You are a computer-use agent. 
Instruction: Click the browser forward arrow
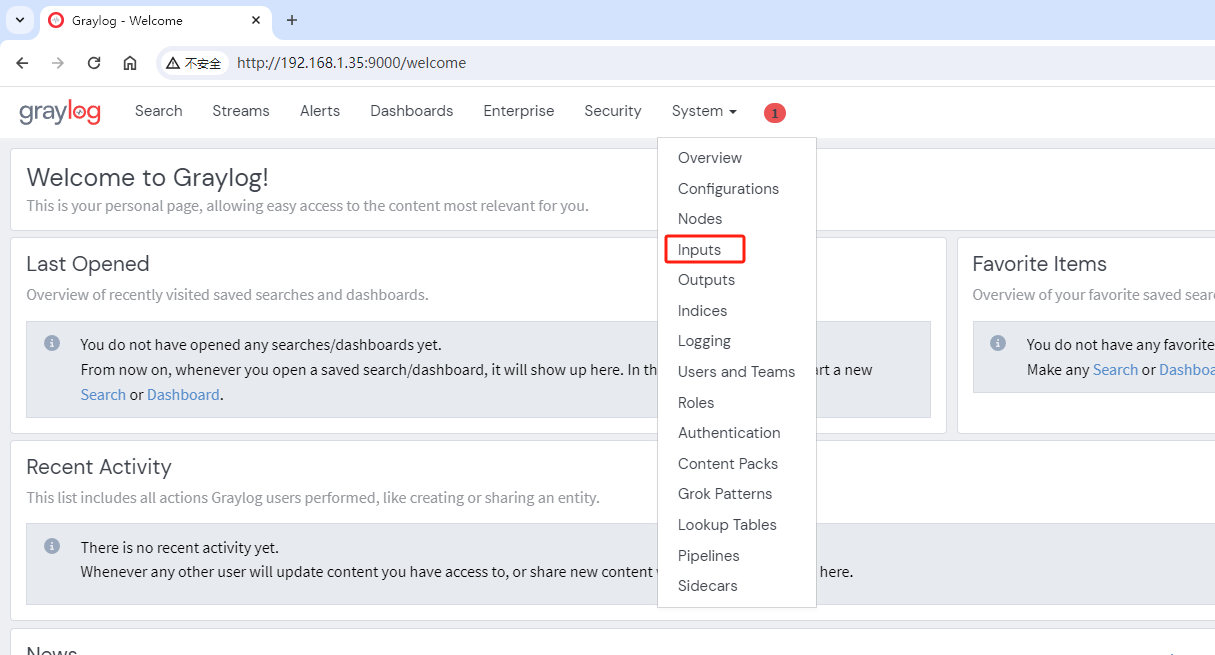[x=58, y=63]
